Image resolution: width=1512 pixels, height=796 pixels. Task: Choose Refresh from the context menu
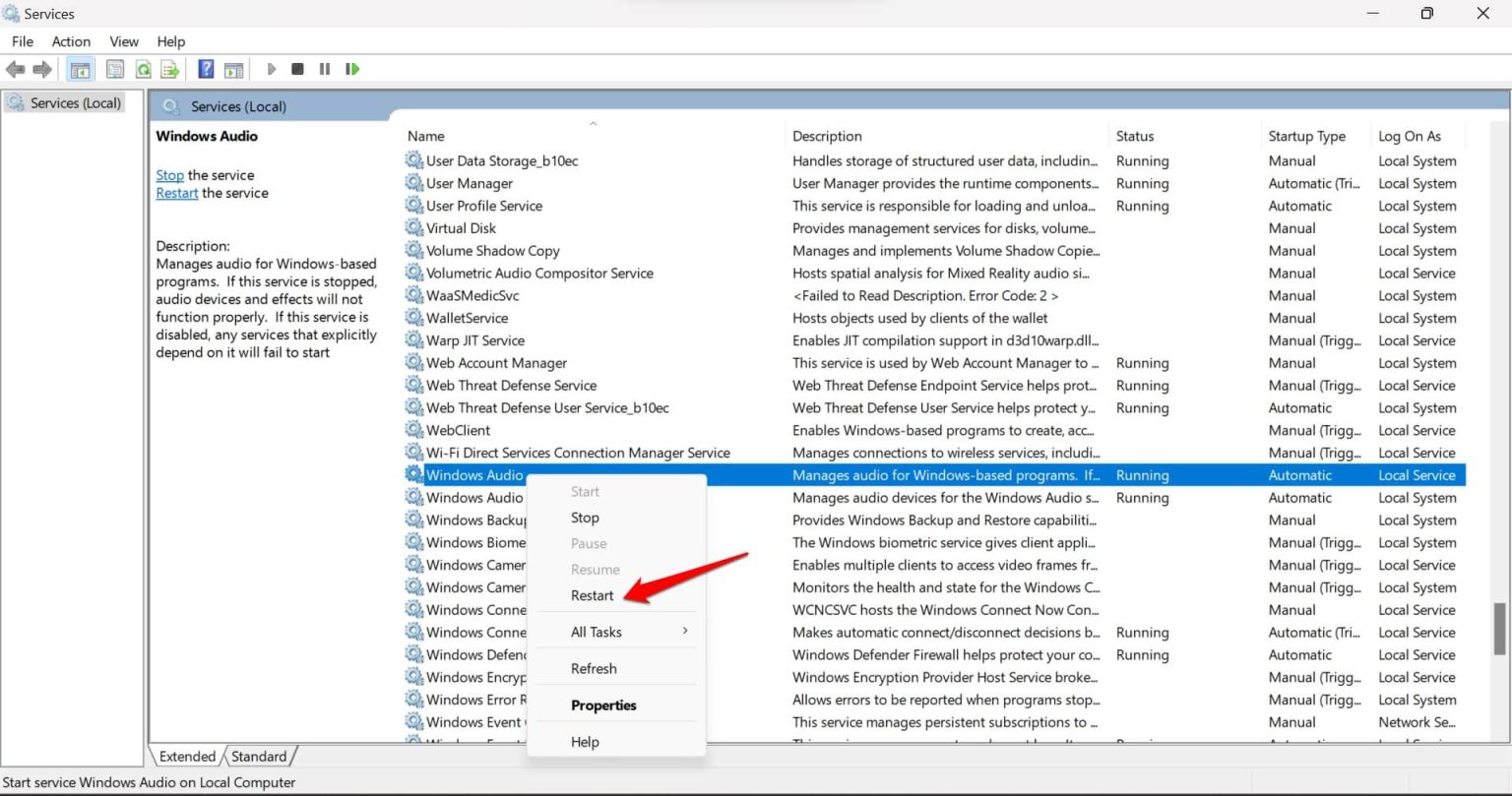click(594, 667)
